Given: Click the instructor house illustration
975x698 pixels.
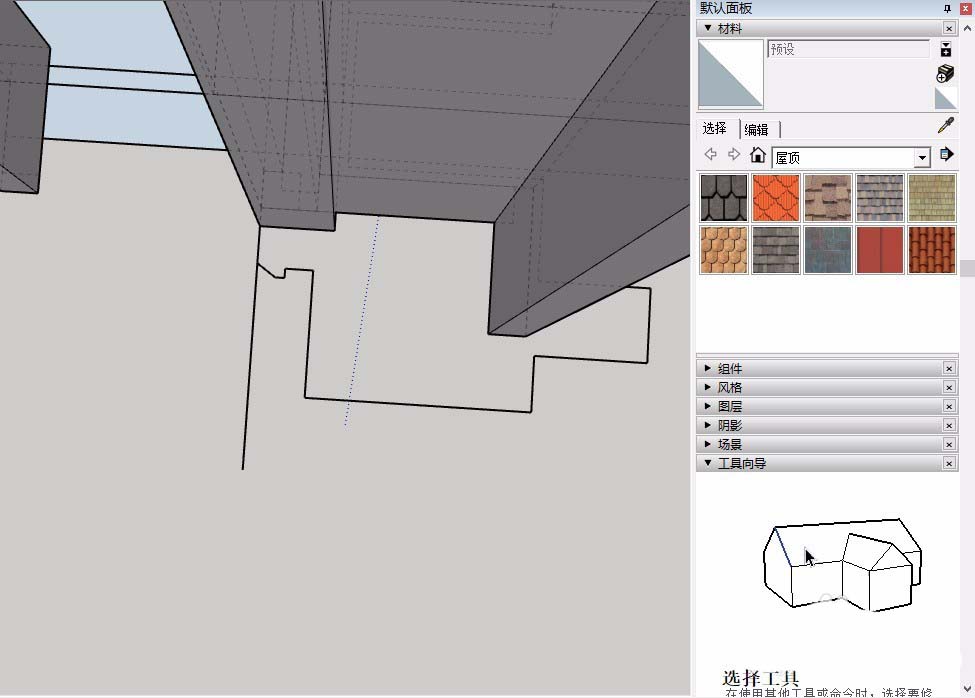Looking at the screenshot, I should (843, 565).
